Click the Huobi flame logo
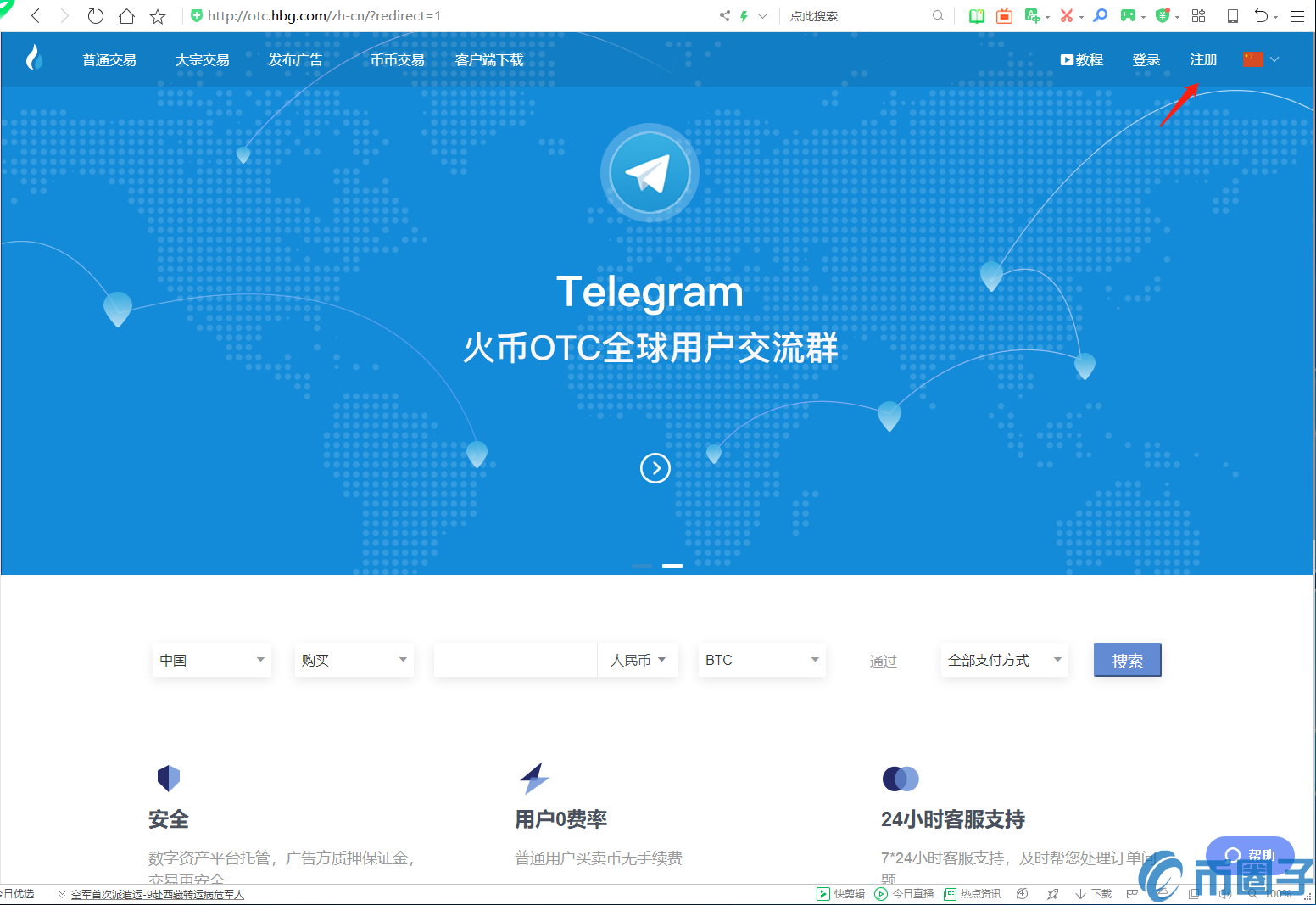The height and width of the screenshot is (905, 1316). pos(34,58)
